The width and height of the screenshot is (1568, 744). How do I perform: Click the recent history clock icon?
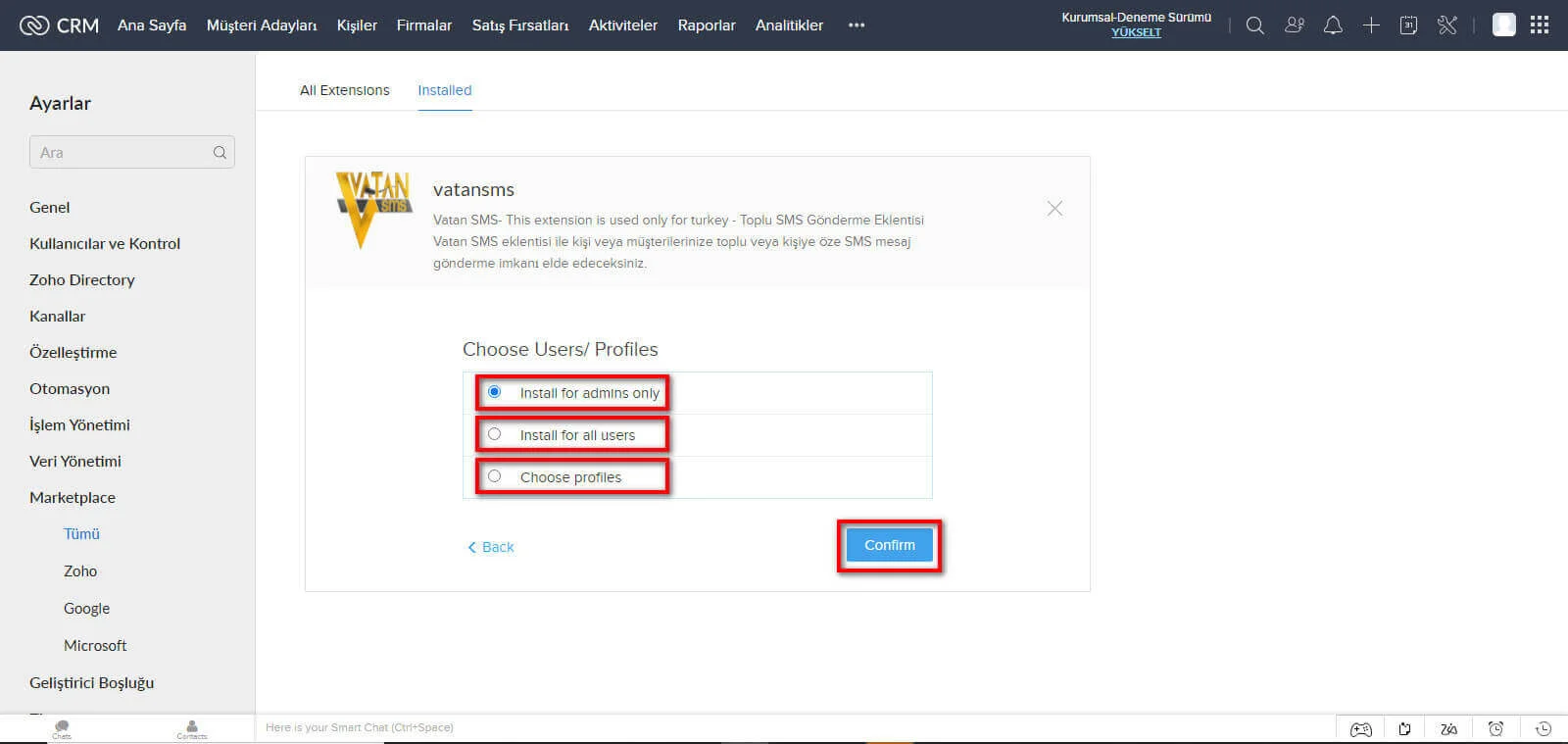tap(1543, 728)
